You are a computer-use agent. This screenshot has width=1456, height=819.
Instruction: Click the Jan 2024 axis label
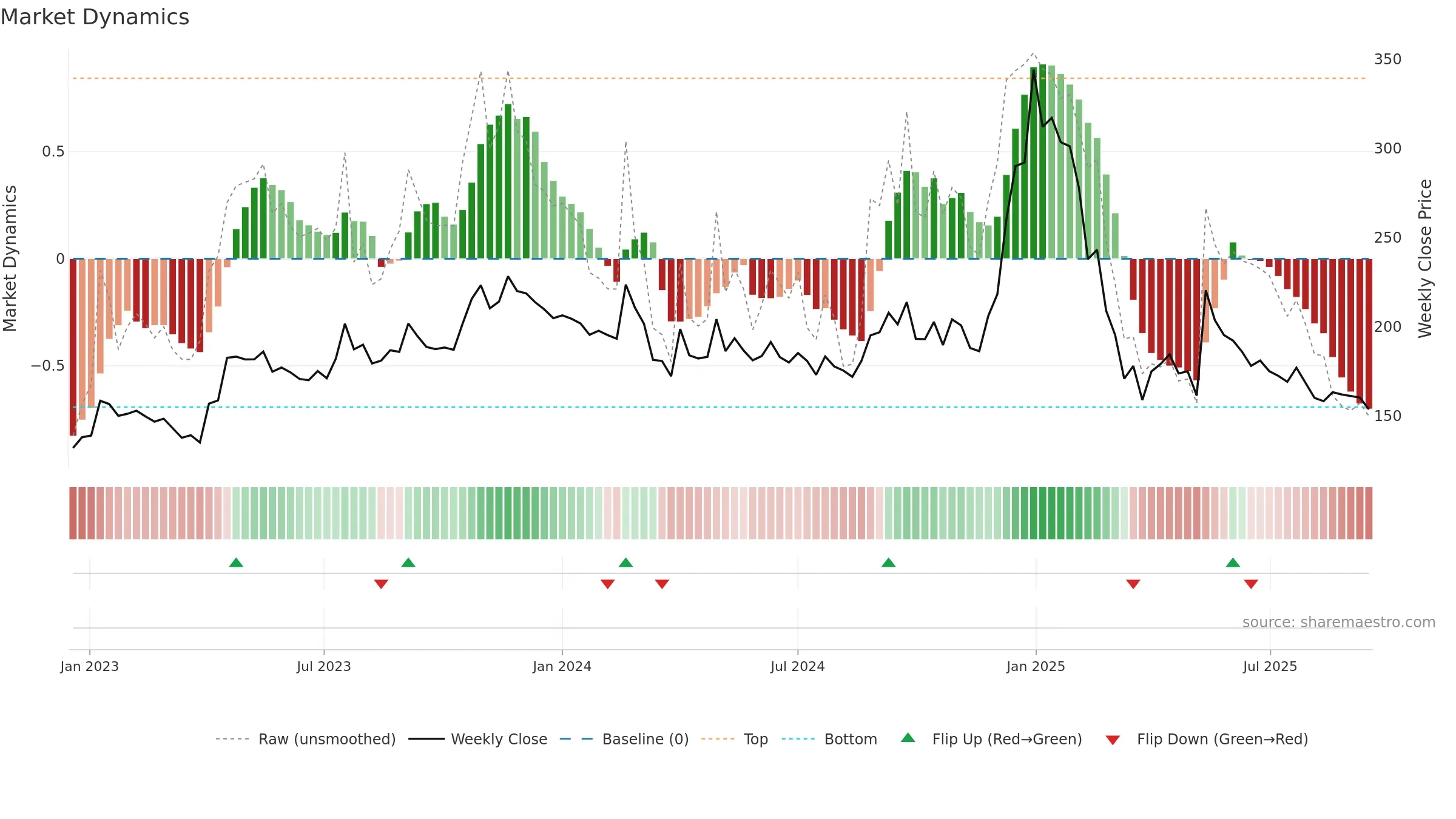pyautogui.click(x=562, y=666)
